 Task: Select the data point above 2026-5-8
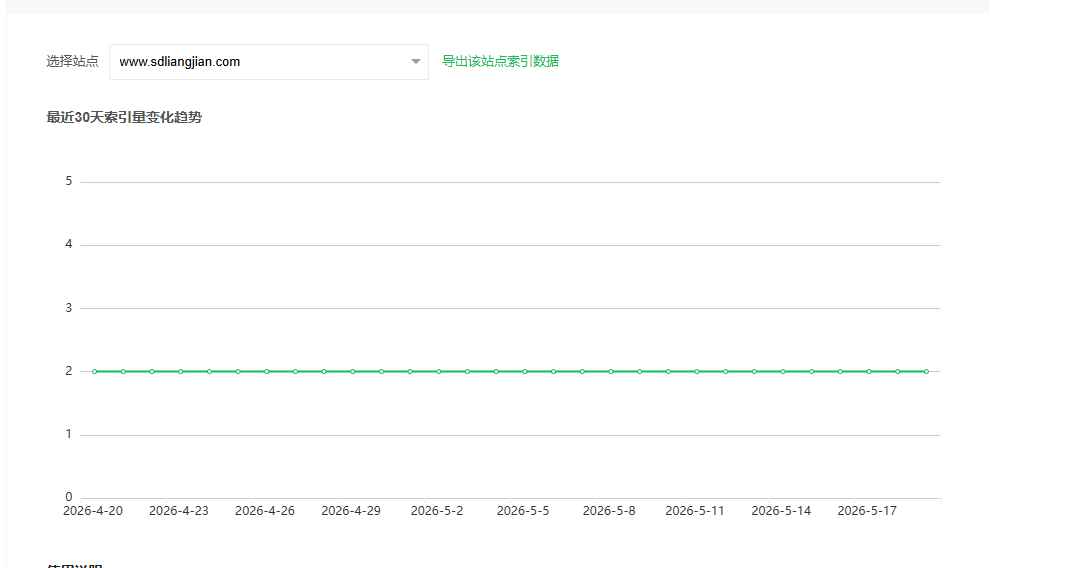pyautogui.click(x=611, y=371)
